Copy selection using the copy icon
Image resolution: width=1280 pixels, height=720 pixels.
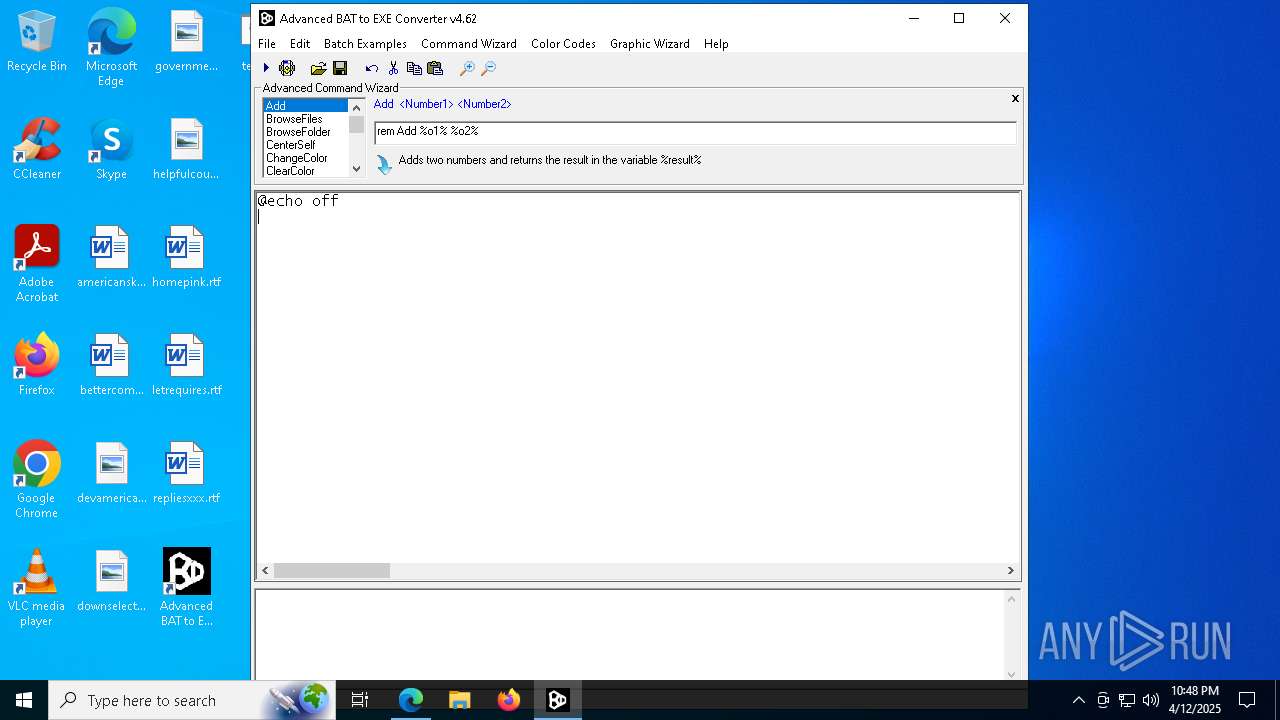pyautogui.click(x=414, y=68)
